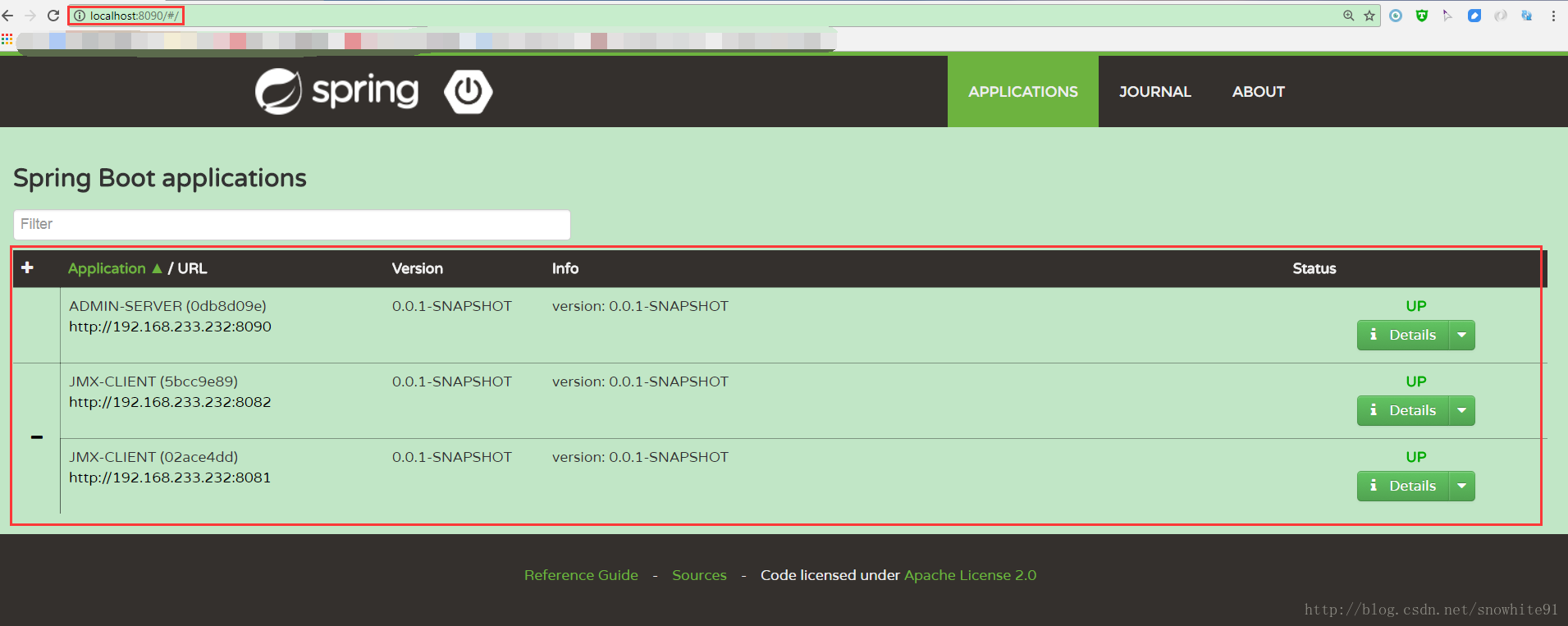Open Details for JMX-CLIENT 02ace4dd
The width and height of the screenshot is (1568, 626).
(1403, 486)
